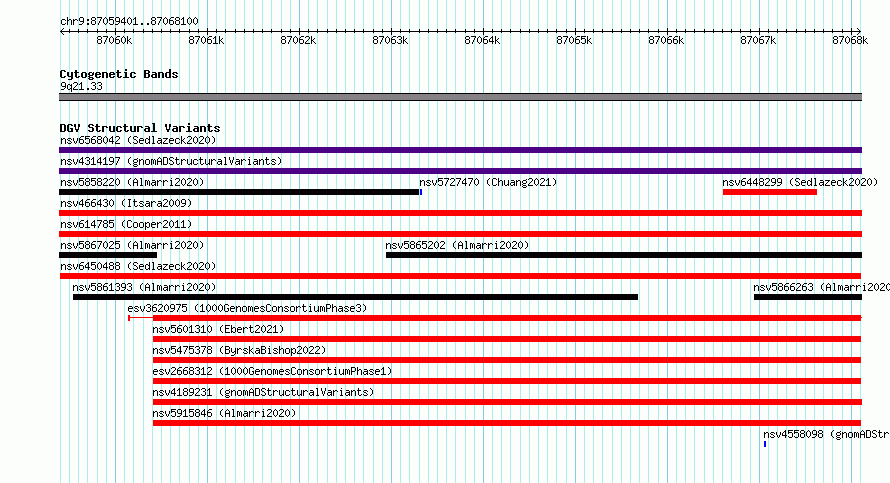
Task: Select the 9q21.33 band label
Action: tap(81, 86)
